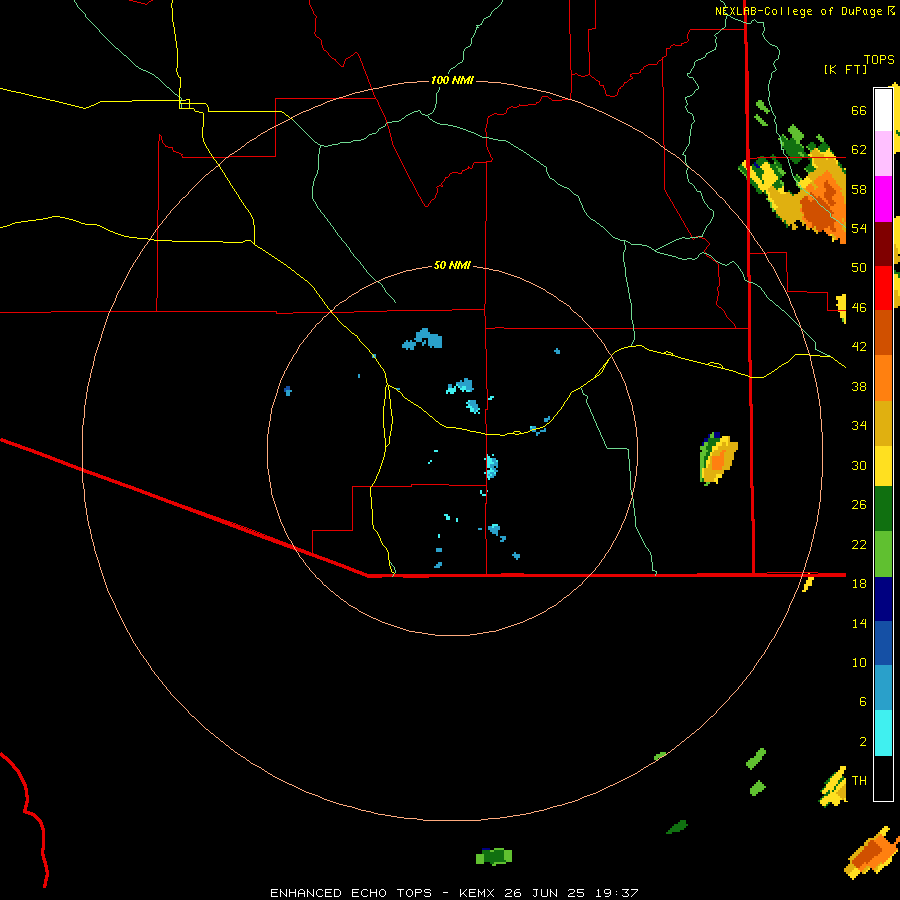The height and width of the screenshot is (900, 900).
Task: Click the small blue echo west of center
Action: (x=288, y=391)
